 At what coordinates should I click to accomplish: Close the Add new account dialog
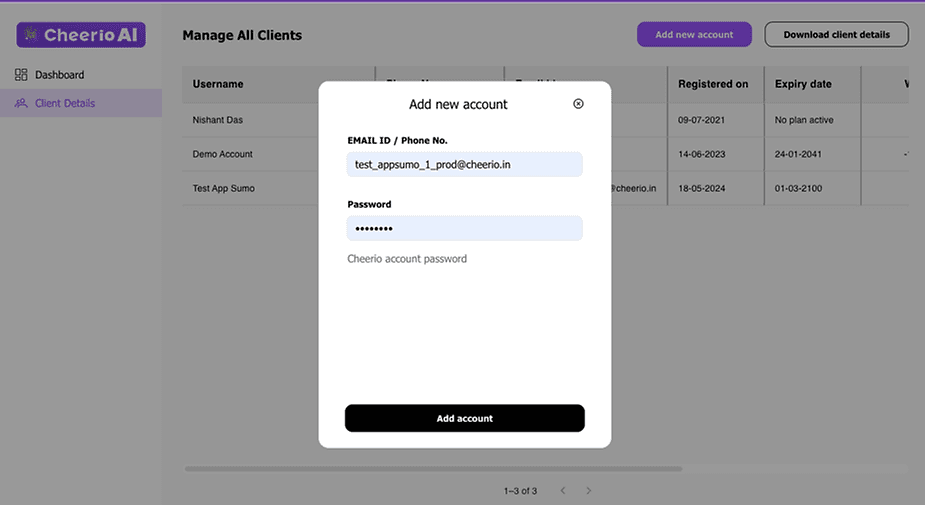578,104
